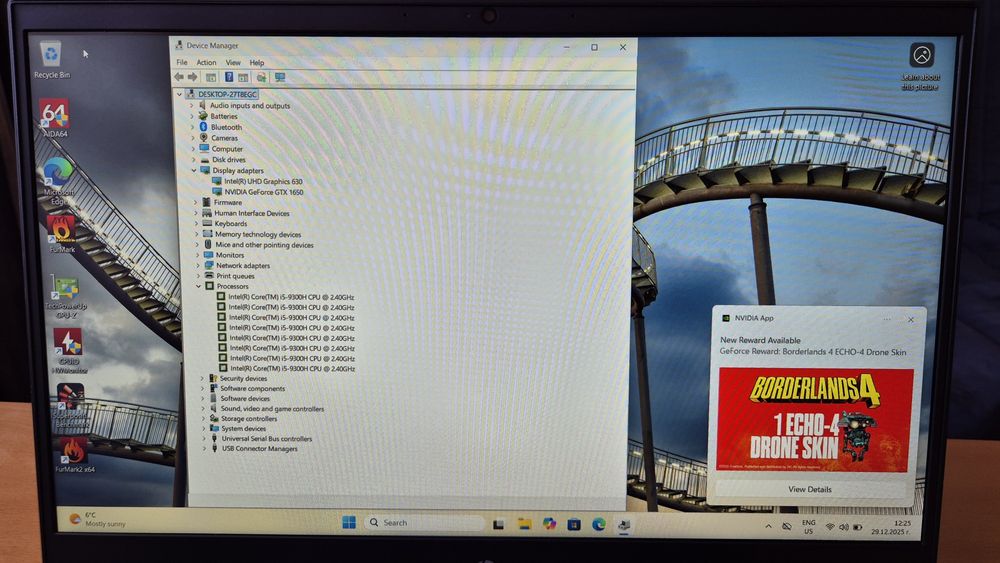Click View Details in NVIDIA notification

point(810,490)
